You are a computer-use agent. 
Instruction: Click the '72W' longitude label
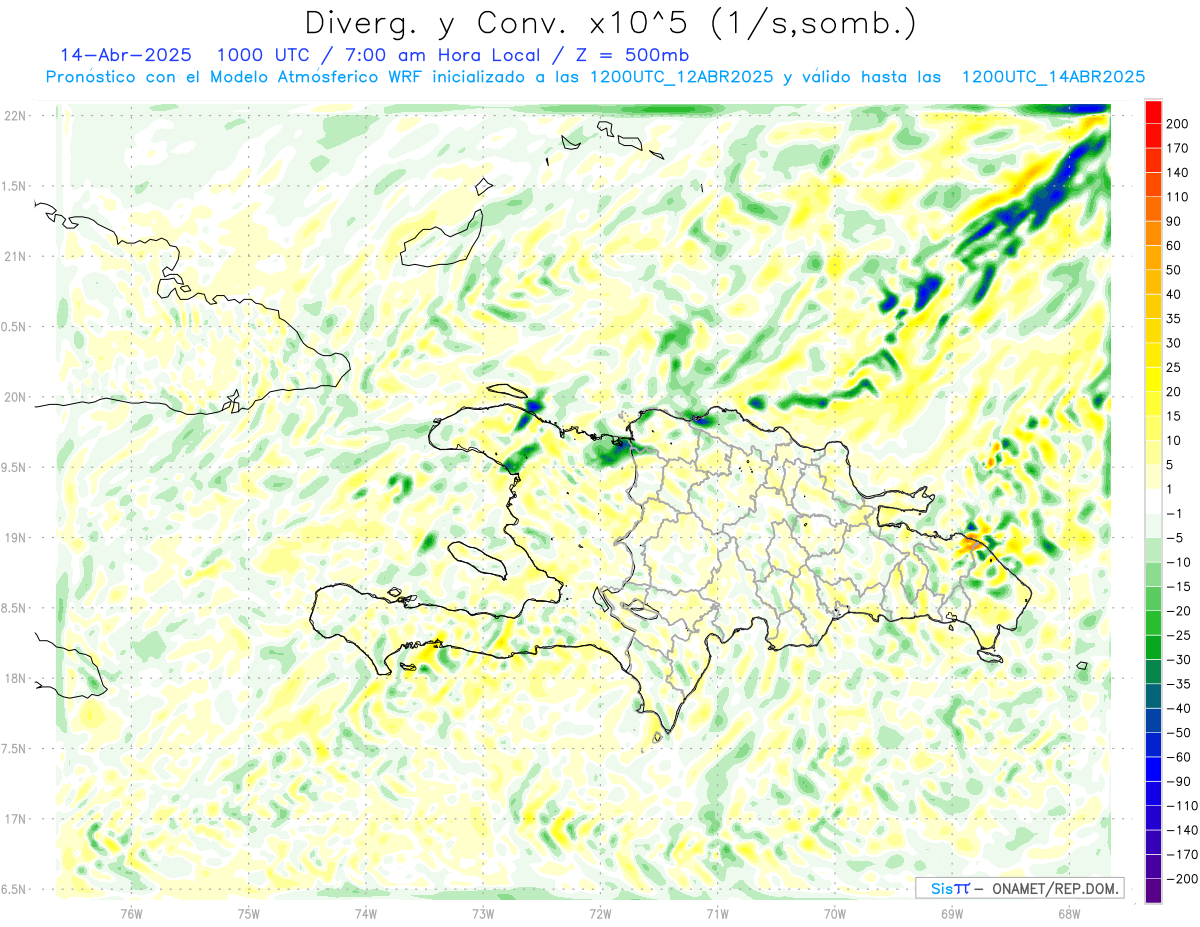click(600, 913)
